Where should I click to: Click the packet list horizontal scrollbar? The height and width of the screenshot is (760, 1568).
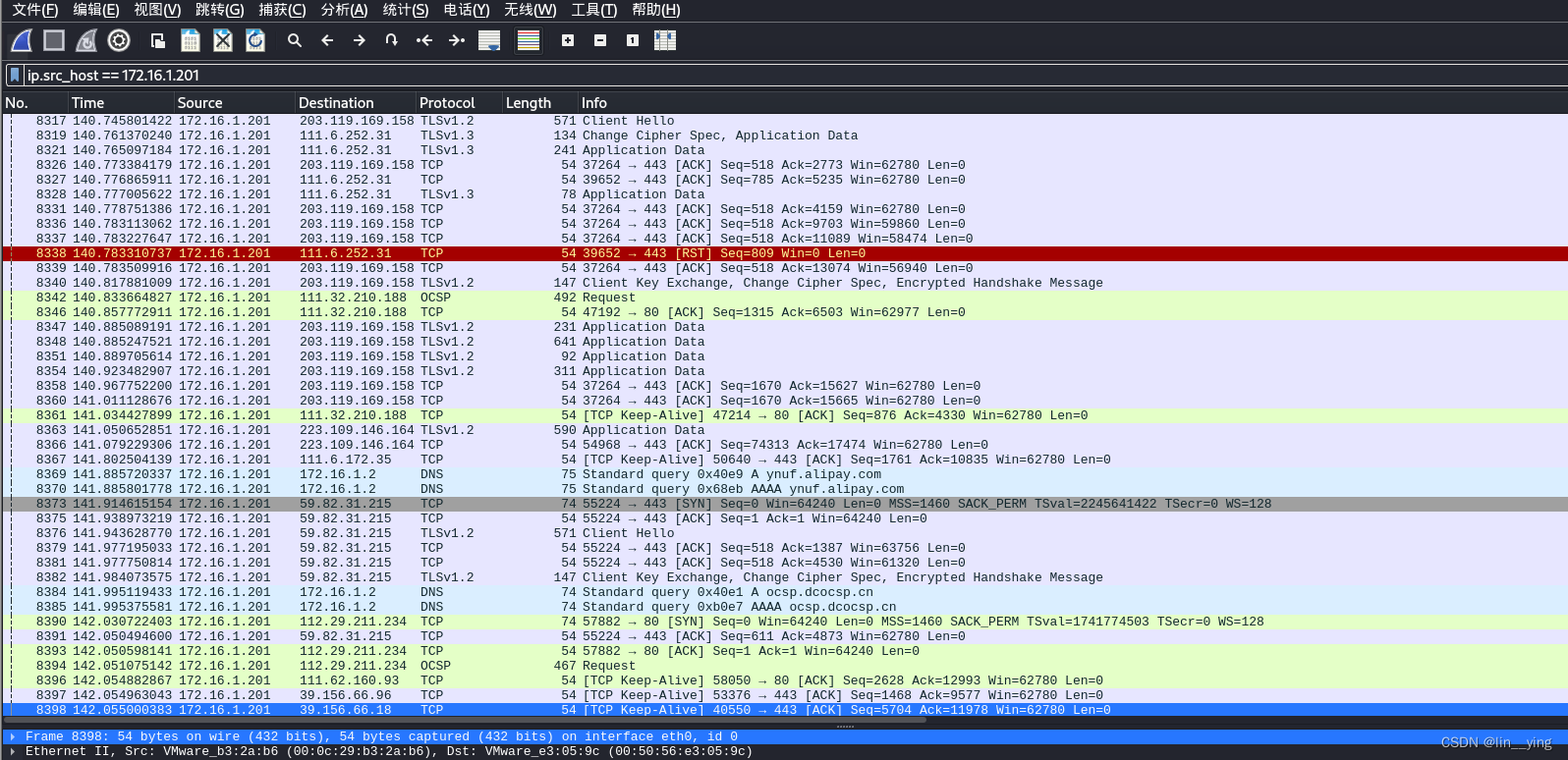tap(464, 721)
